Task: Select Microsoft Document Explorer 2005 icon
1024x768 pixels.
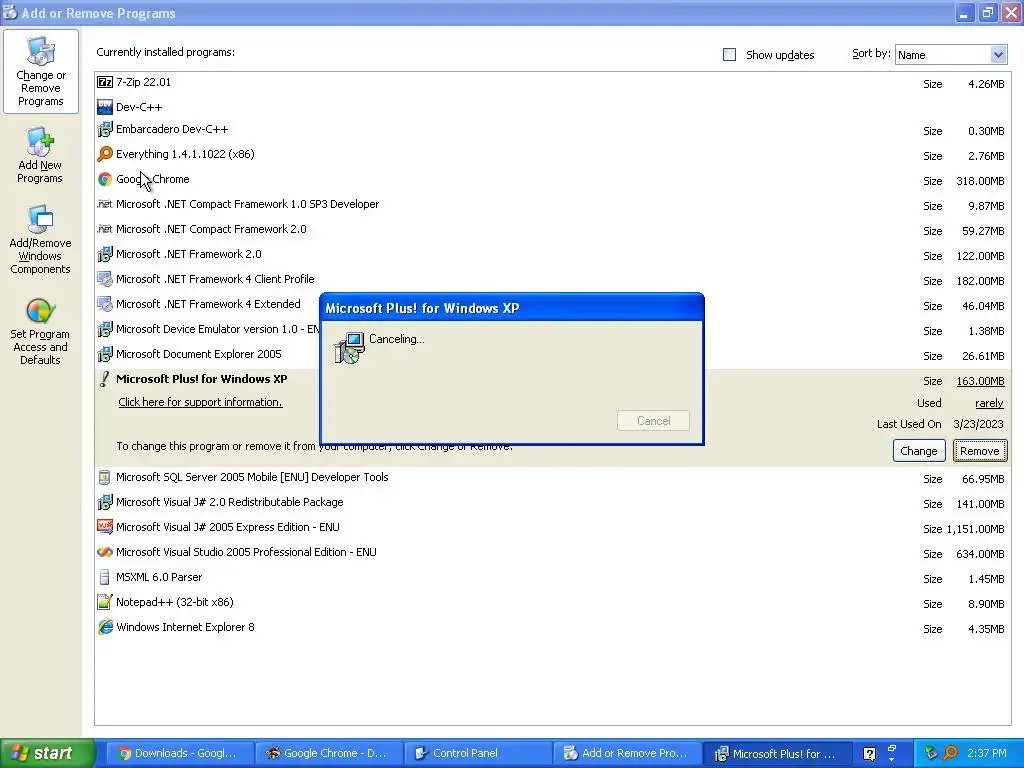Action: coord(104,354)
